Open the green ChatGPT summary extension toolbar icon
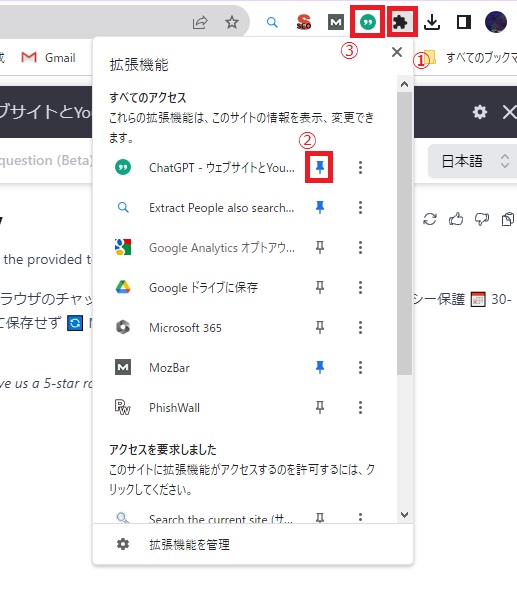This screenshot has height=604, width=517. tap(368, 22)
